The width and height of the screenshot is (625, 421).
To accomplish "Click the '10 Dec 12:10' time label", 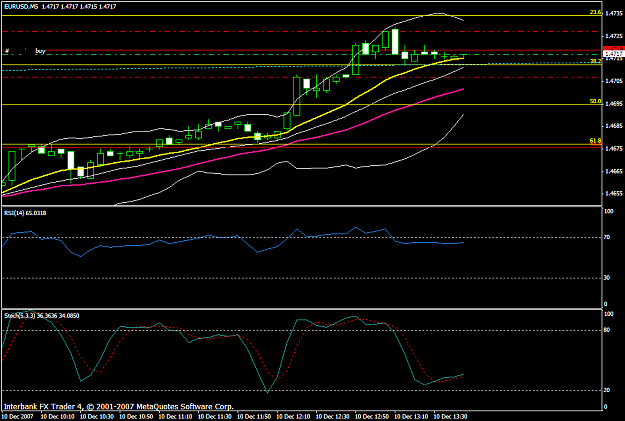I will 294,417.
